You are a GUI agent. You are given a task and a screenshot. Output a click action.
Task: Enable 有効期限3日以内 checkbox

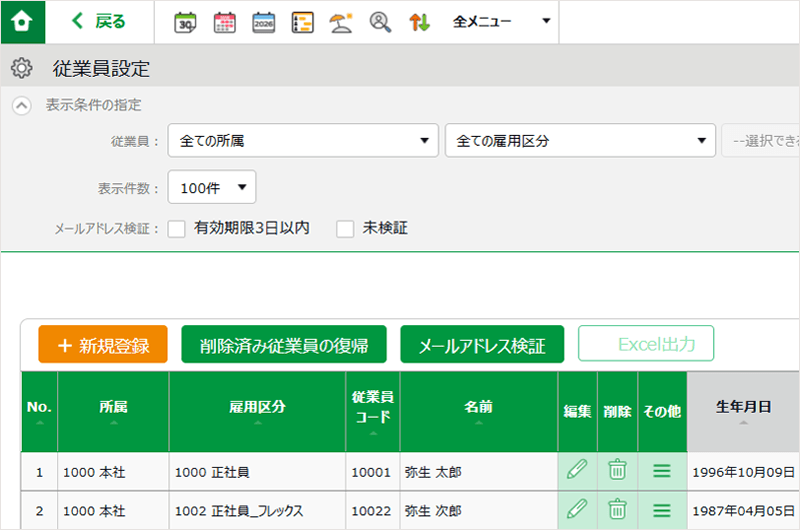coord(177,229)
